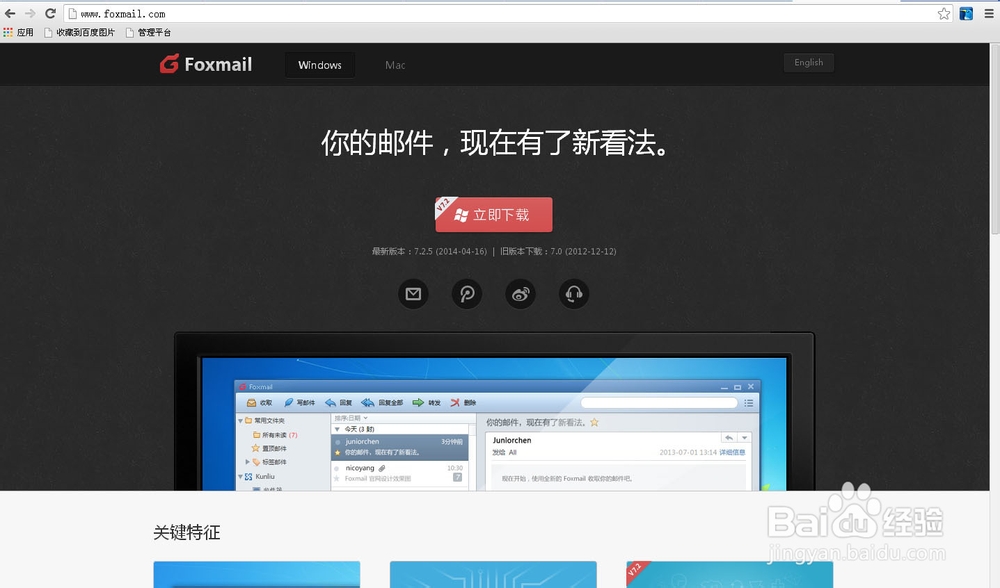Open the blue browser extension icon
The width and height of the screenshot is (1000, 588).
tap(966, 13)
